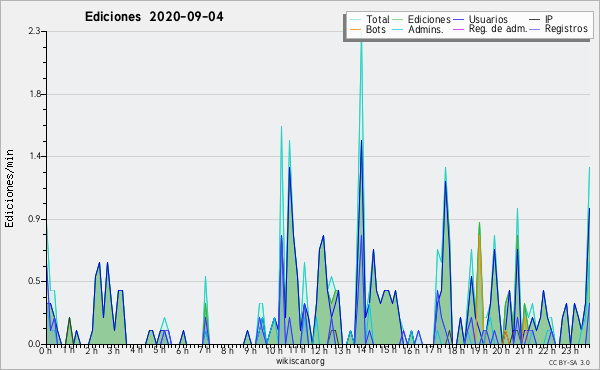The image size is (600, 370).
Task: Click the 2.3 value on the y-axis
Action: coord(34,31)
